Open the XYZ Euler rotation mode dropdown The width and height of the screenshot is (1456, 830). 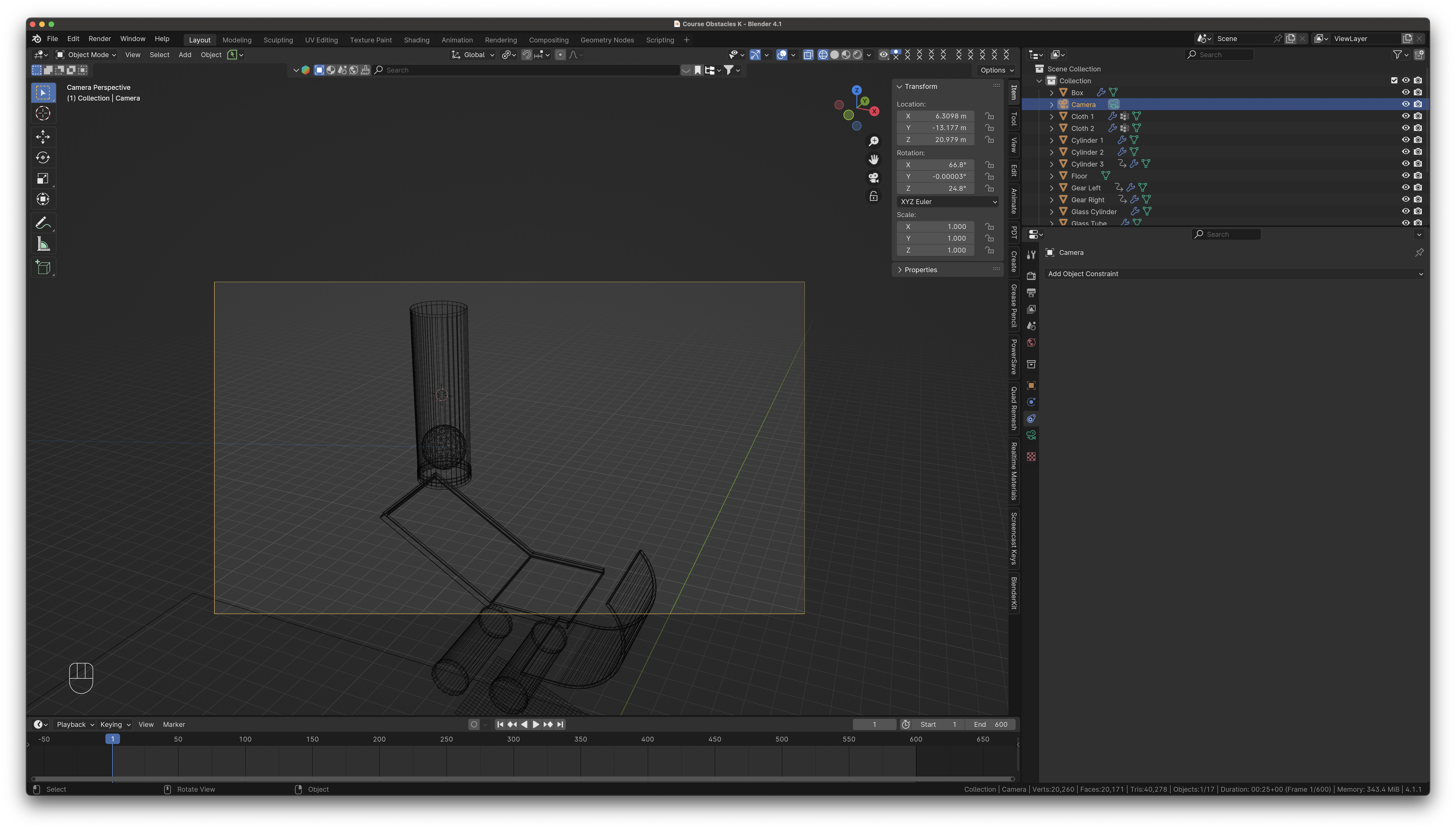pyautogui.click(x=948, y=202)
